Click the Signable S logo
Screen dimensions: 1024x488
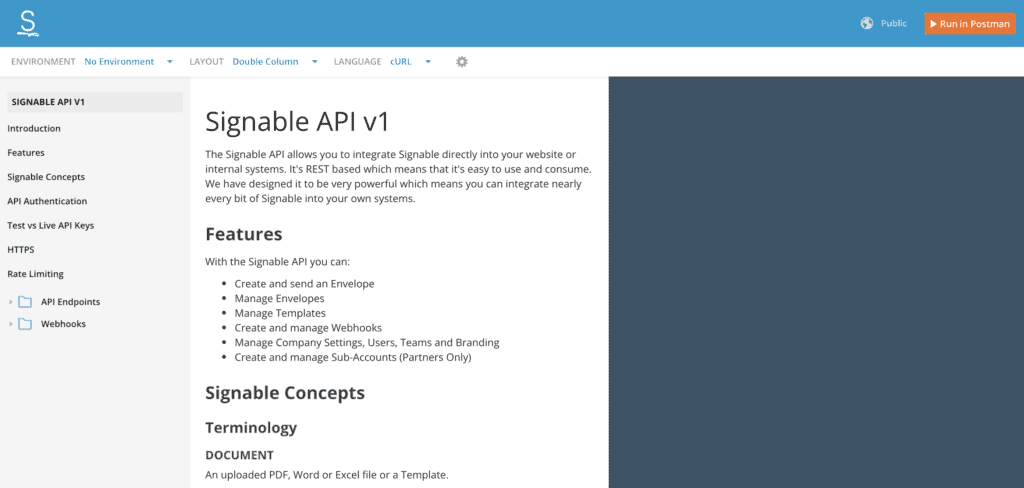point(27,23)
